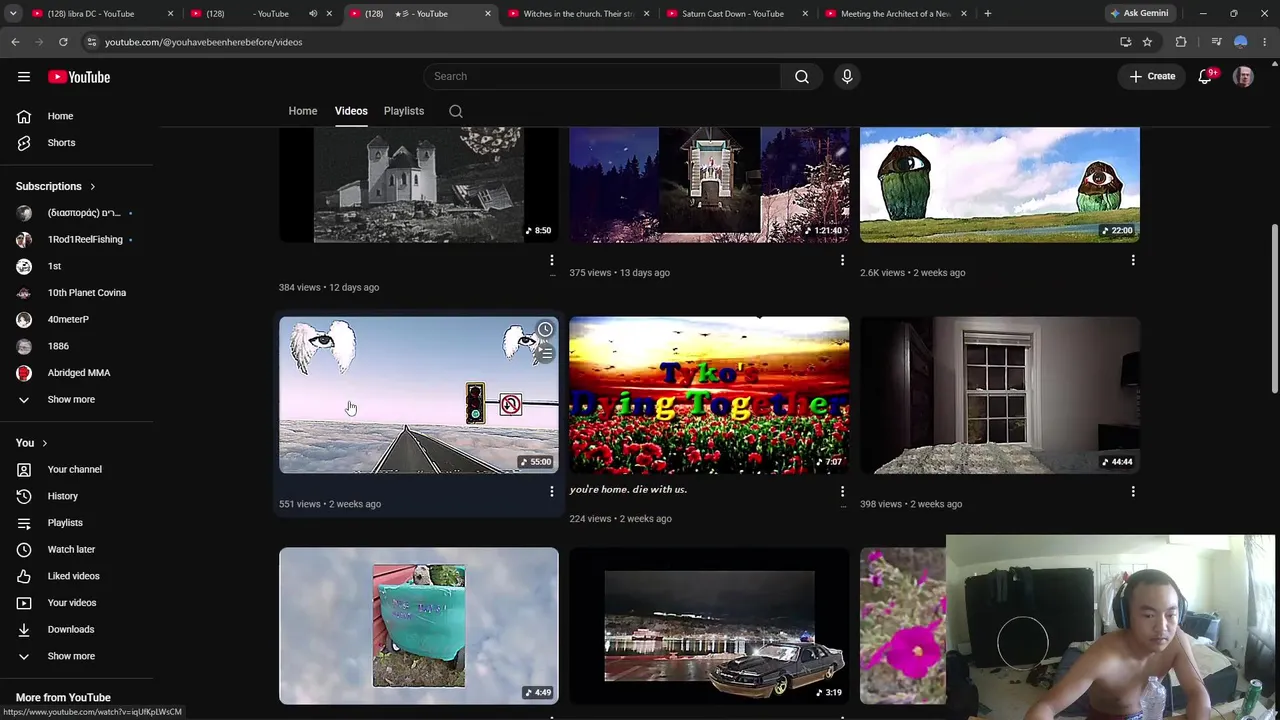The width and height of the screenshot is (1280, 720).
Task: Go back with the browser back arrow
Action: (15, 42)
